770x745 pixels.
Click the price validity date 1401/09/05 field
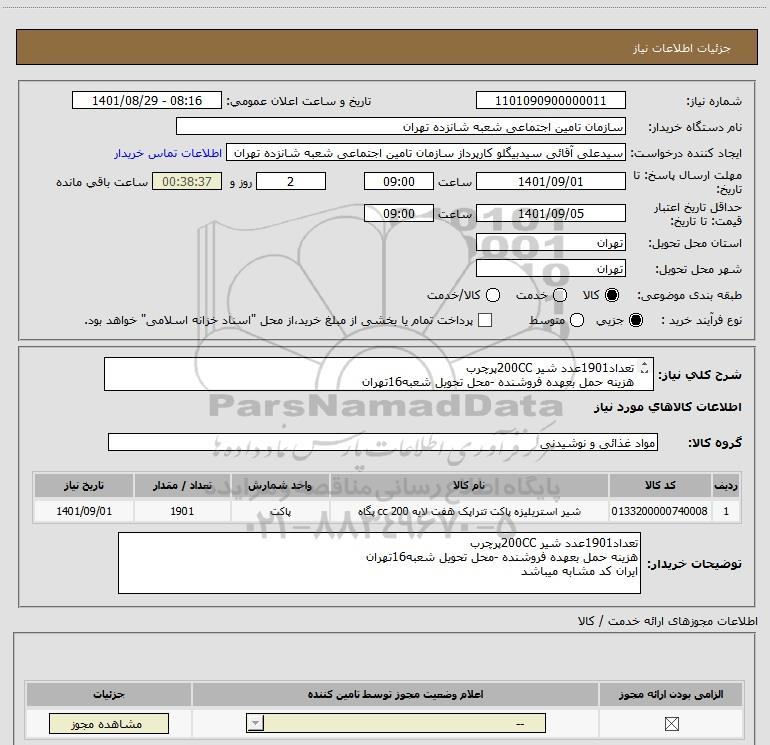[x=550, y=214]
